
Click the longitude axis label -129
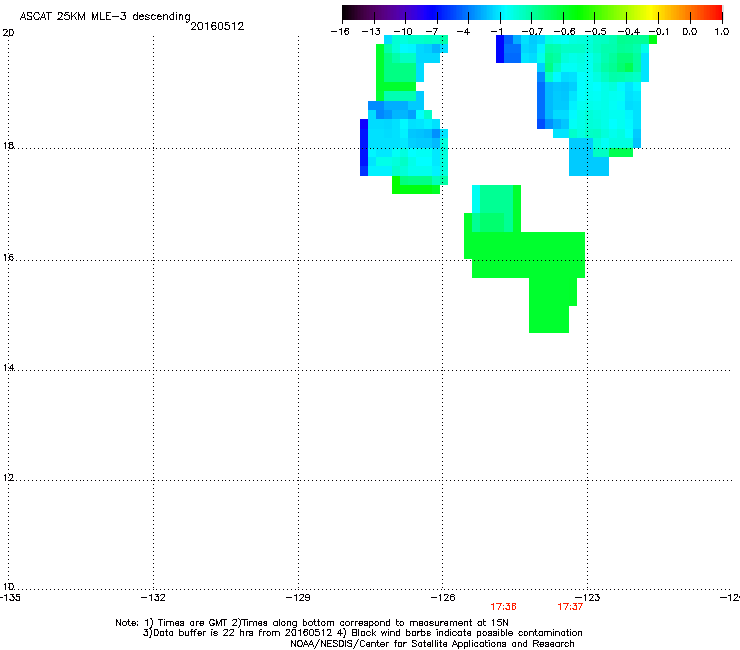tap(298, 598)
